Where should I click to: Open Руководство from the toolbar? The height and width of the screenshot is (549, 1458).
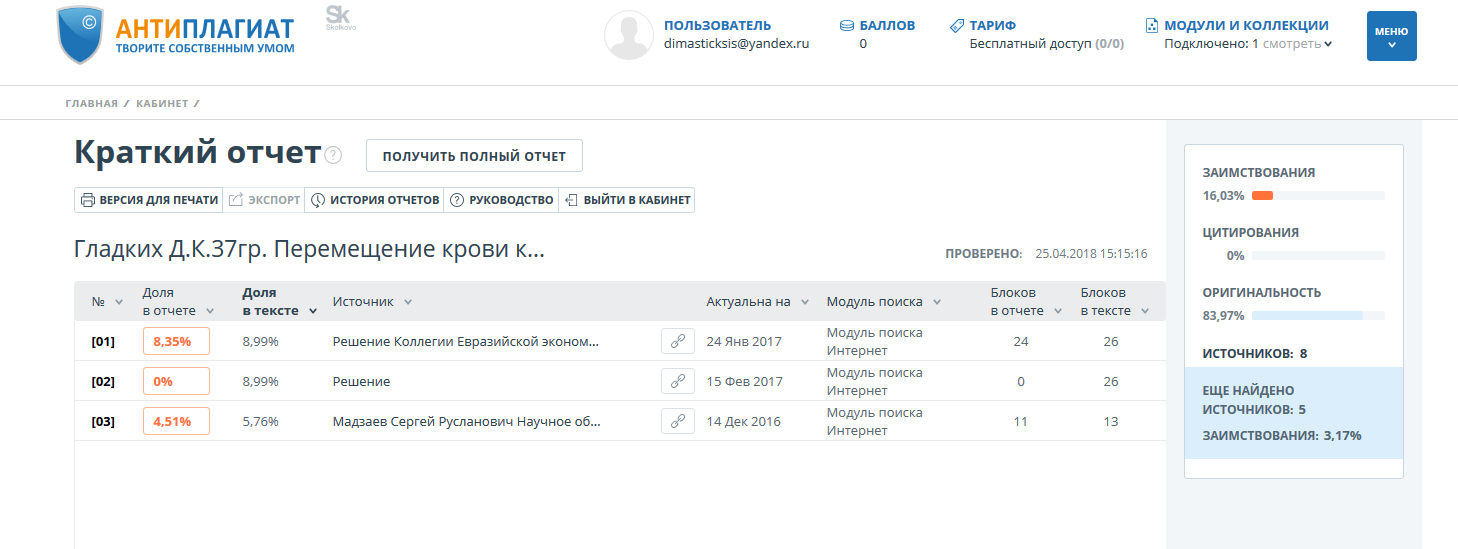(x=501, y=200)
